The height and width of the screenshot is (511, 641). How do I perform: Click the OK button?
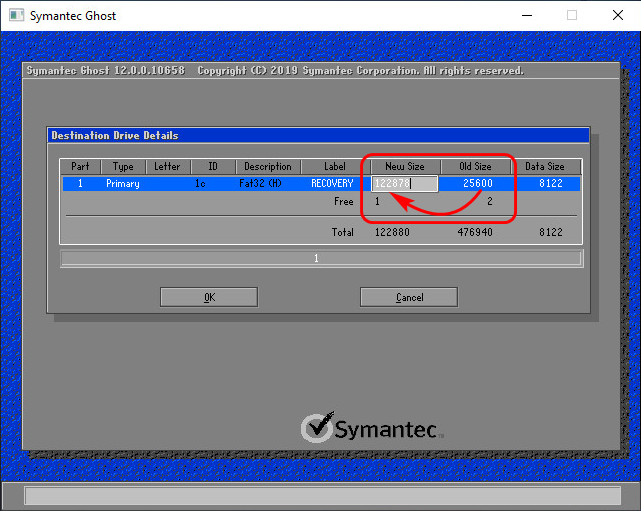click(209, 297)
